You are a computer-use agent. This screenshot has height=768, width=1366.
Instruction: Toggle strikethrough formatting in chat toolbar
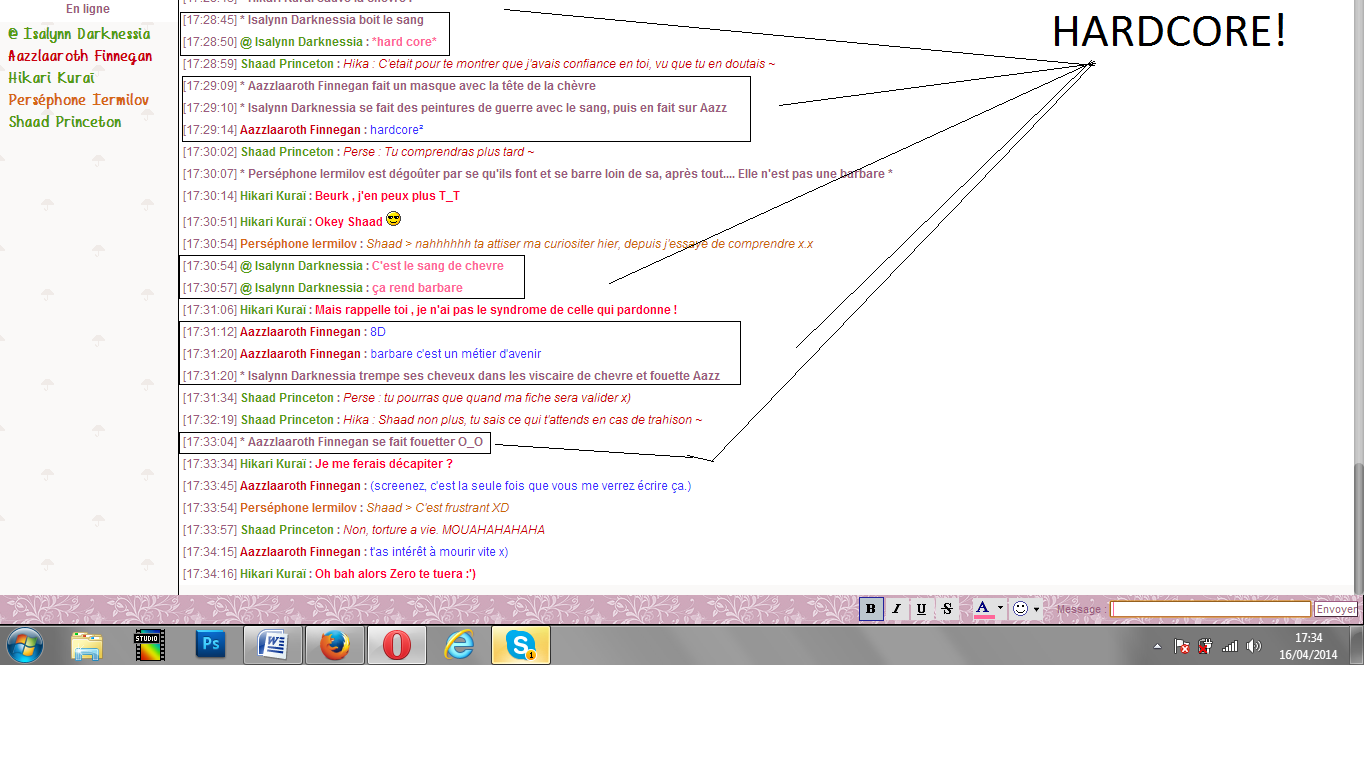pyautogui.click(x=947, y=609)
